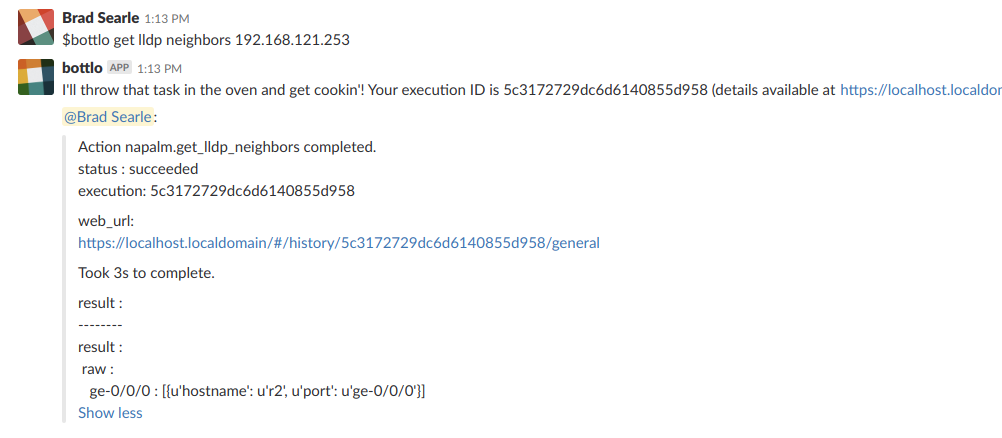The image size is (1002, 438).
Task: Click the '$bottlo get lldp neighbors' command text
Action: pos(206,39)
